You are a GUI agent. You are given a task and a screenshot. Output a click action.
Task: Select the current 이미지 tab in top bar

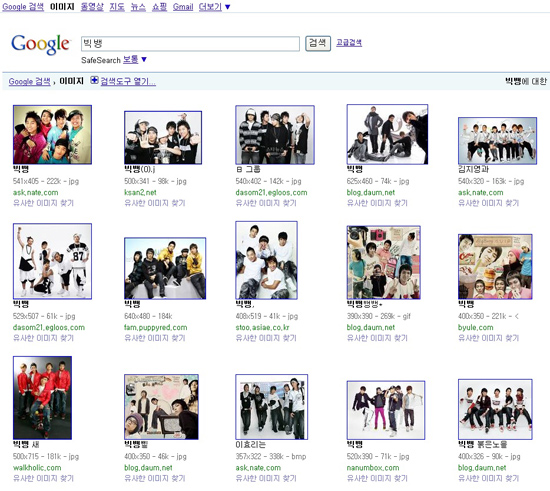62,7
